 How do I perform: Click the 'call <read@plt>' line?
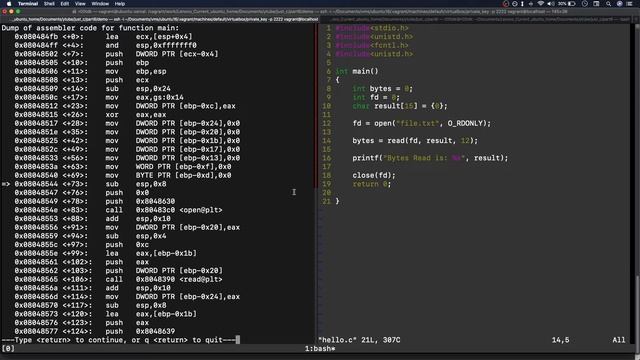(x=118, y=279)
